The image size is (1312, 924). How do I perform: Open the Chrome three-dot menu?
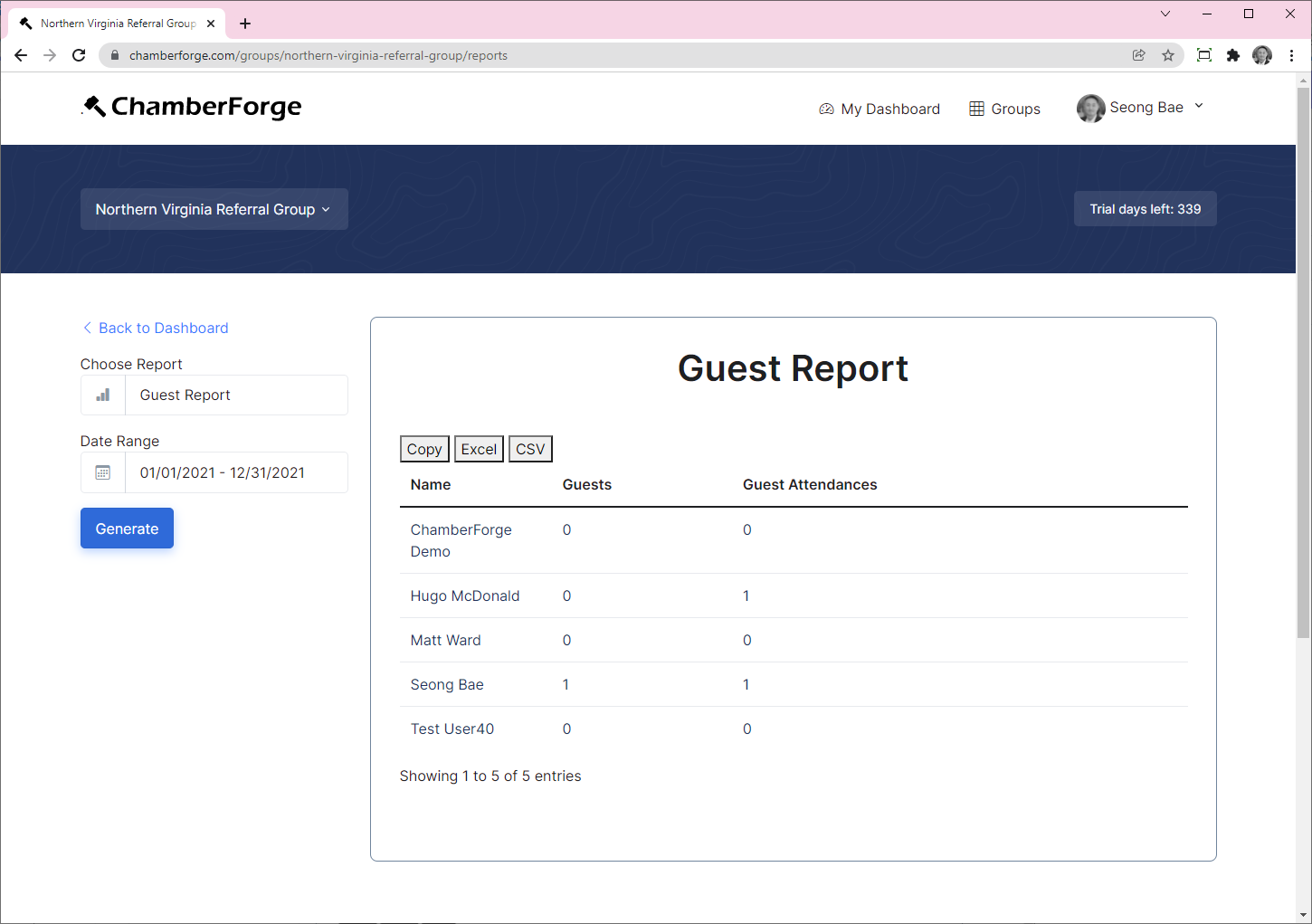tap(1291, 55)
